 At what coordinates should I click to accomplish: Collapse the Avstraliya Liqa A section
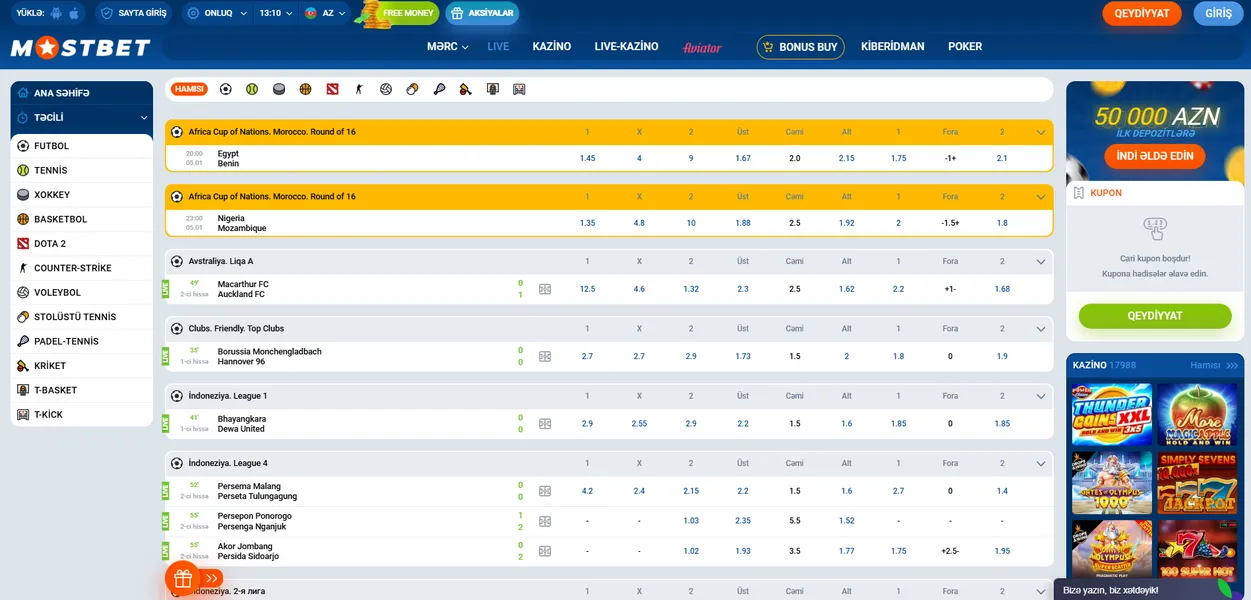pos(1041,262)
